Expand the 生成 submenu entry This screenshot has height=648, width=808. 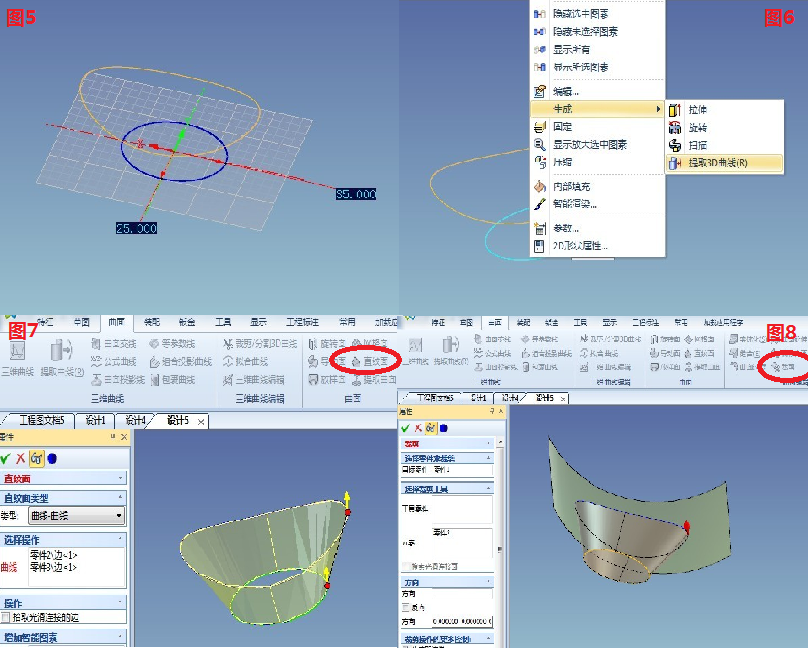(597, 109)
